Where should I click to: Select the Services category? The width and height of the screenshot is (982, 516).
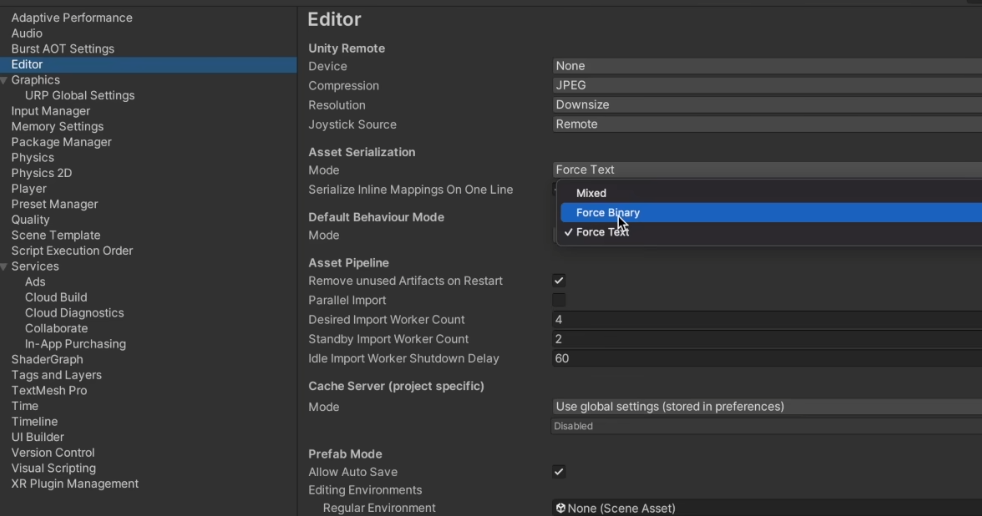35,266
